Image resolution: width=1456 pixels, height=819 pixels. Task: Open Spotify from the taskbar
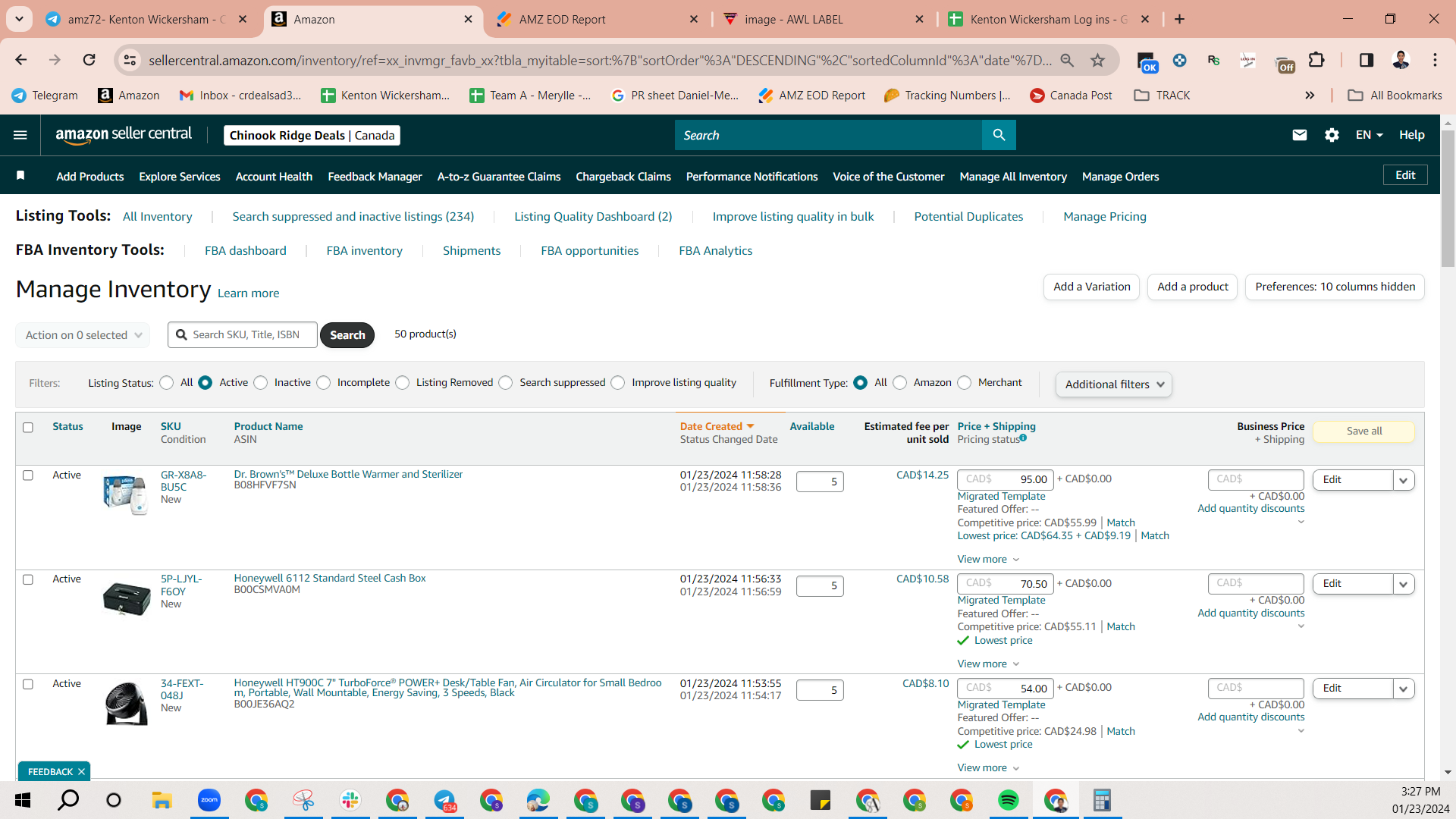[x=1009, y=800]
